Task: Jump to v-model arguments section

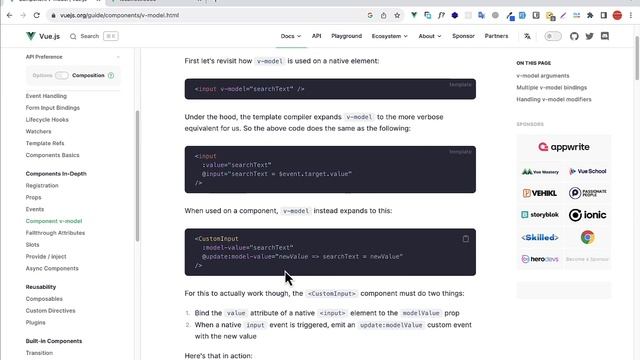Action: (x=542, y=76)
